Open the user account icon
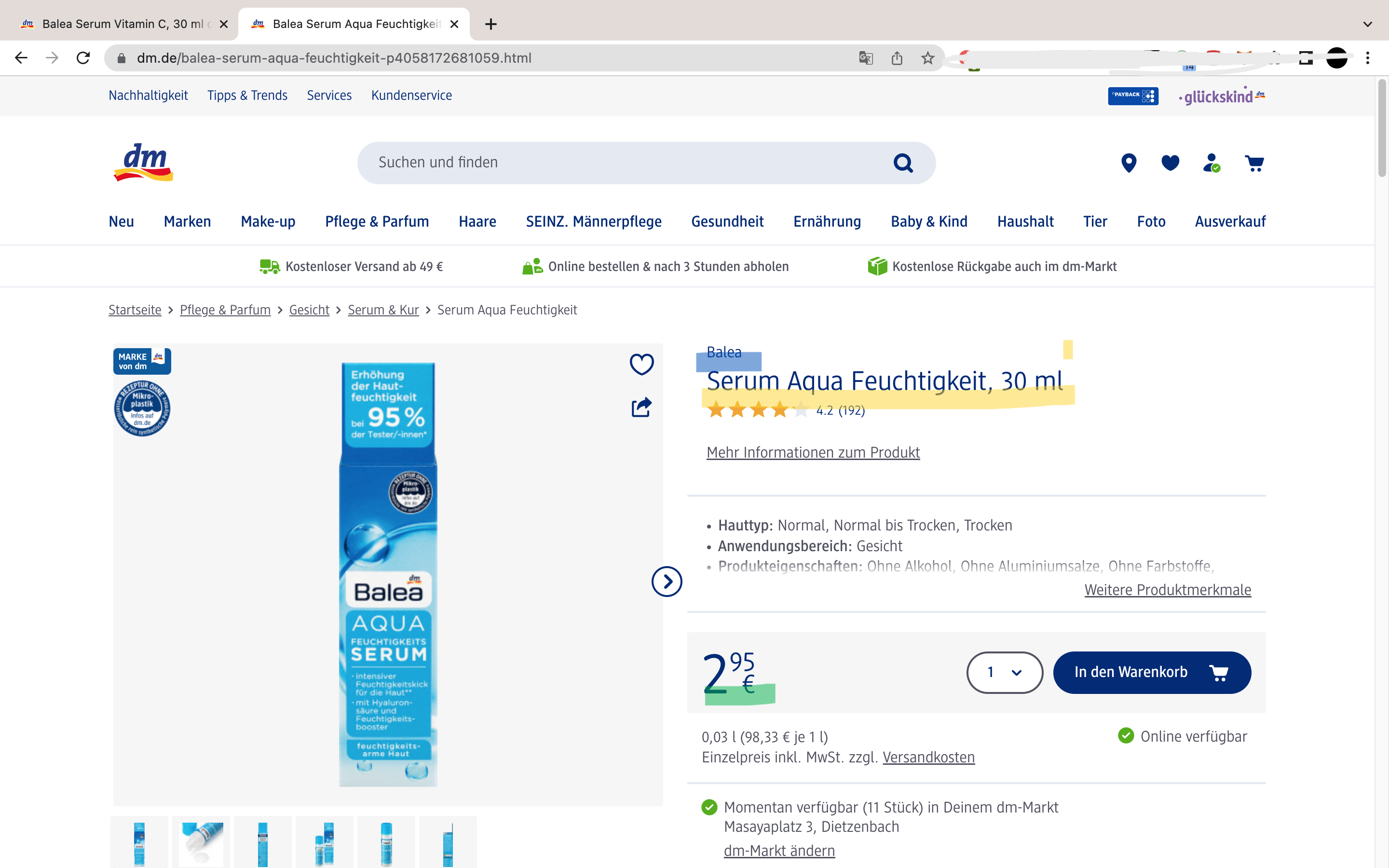The height and width of the screenshot is (868, 1389). [x=1211, y=163]
